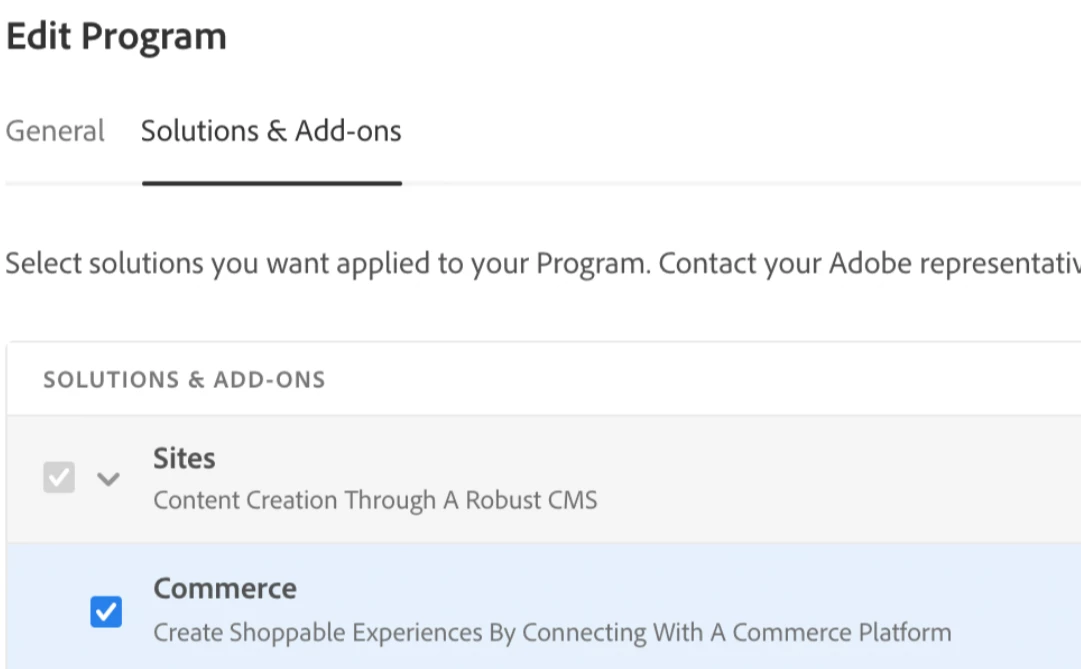Click the word 'CMS' in Sites description

pos(574,500)
